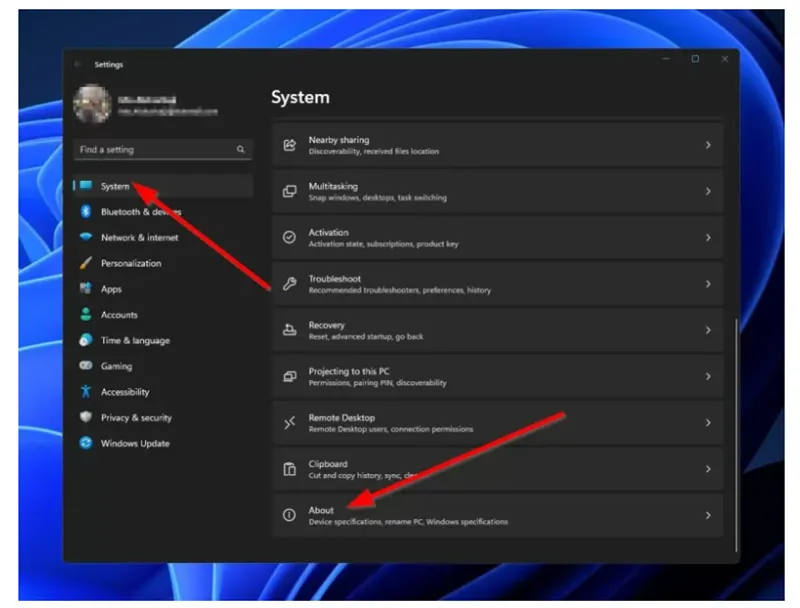Click the Nearby sharing share icon
800x608 pixels.
point(289,145)
